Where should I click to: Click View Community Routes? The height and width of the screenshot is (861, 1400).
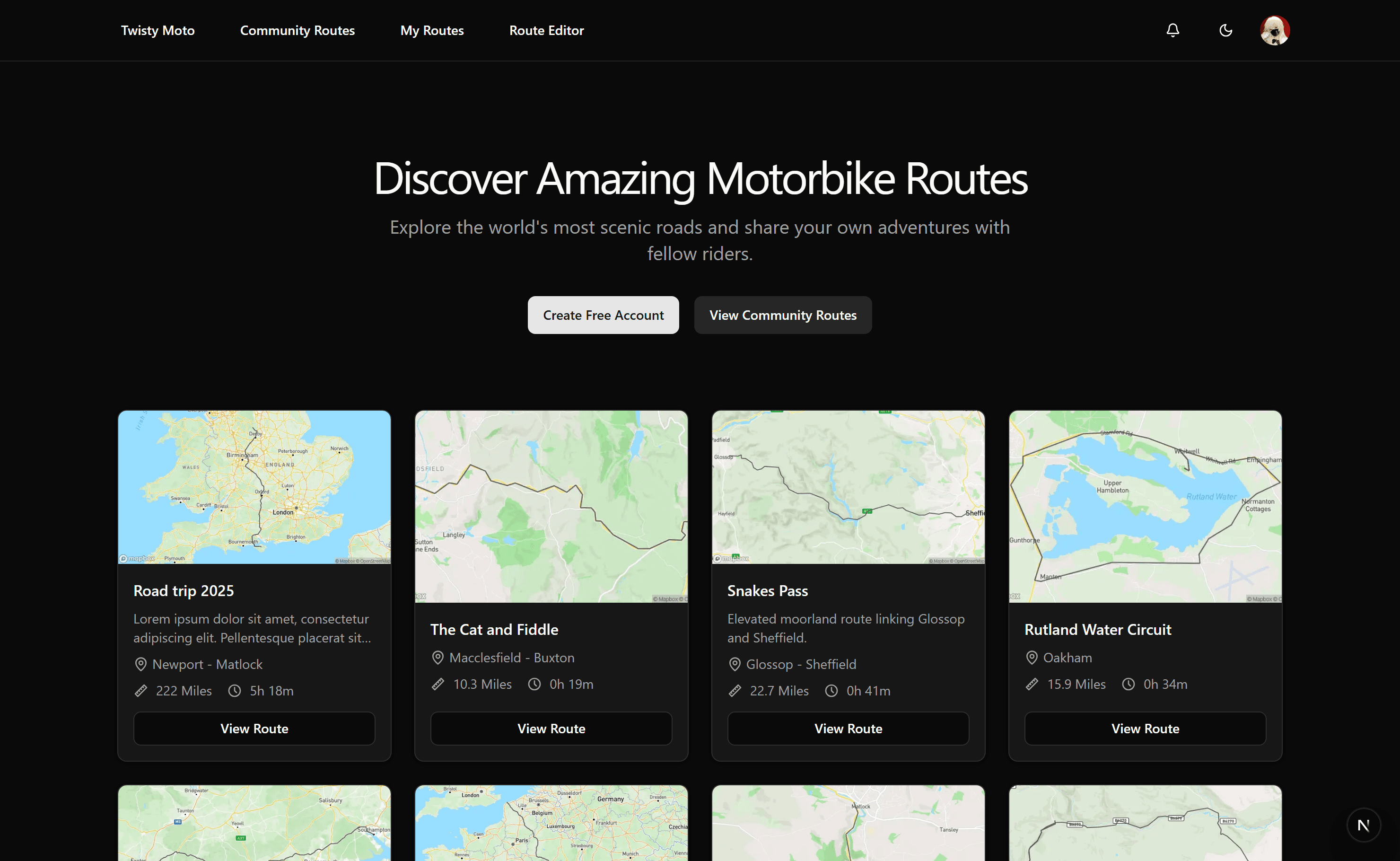(783, 315)
